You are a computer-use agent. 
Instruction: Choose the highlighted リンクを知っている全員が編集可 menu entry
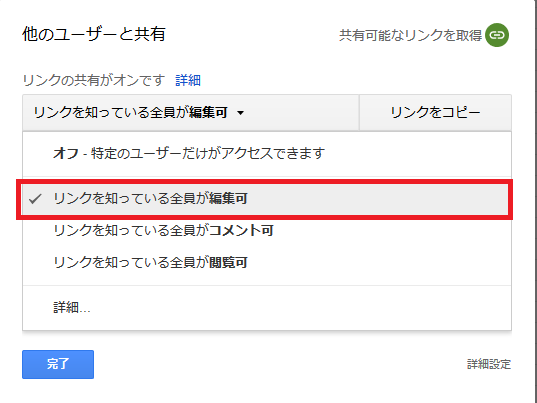(265, 199)
